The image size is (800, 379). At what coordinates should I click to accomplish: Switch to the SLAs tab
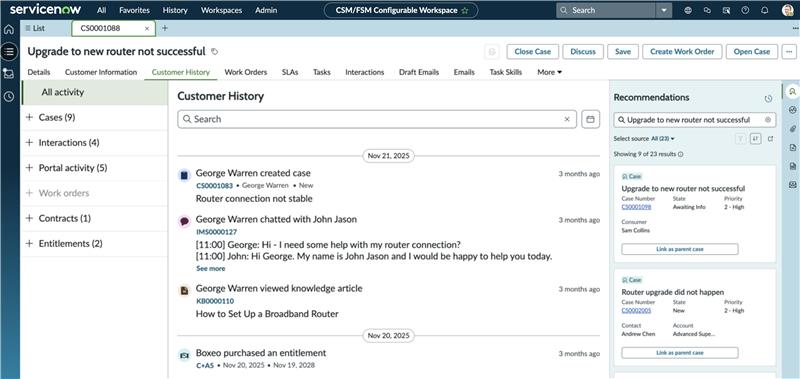290,72
